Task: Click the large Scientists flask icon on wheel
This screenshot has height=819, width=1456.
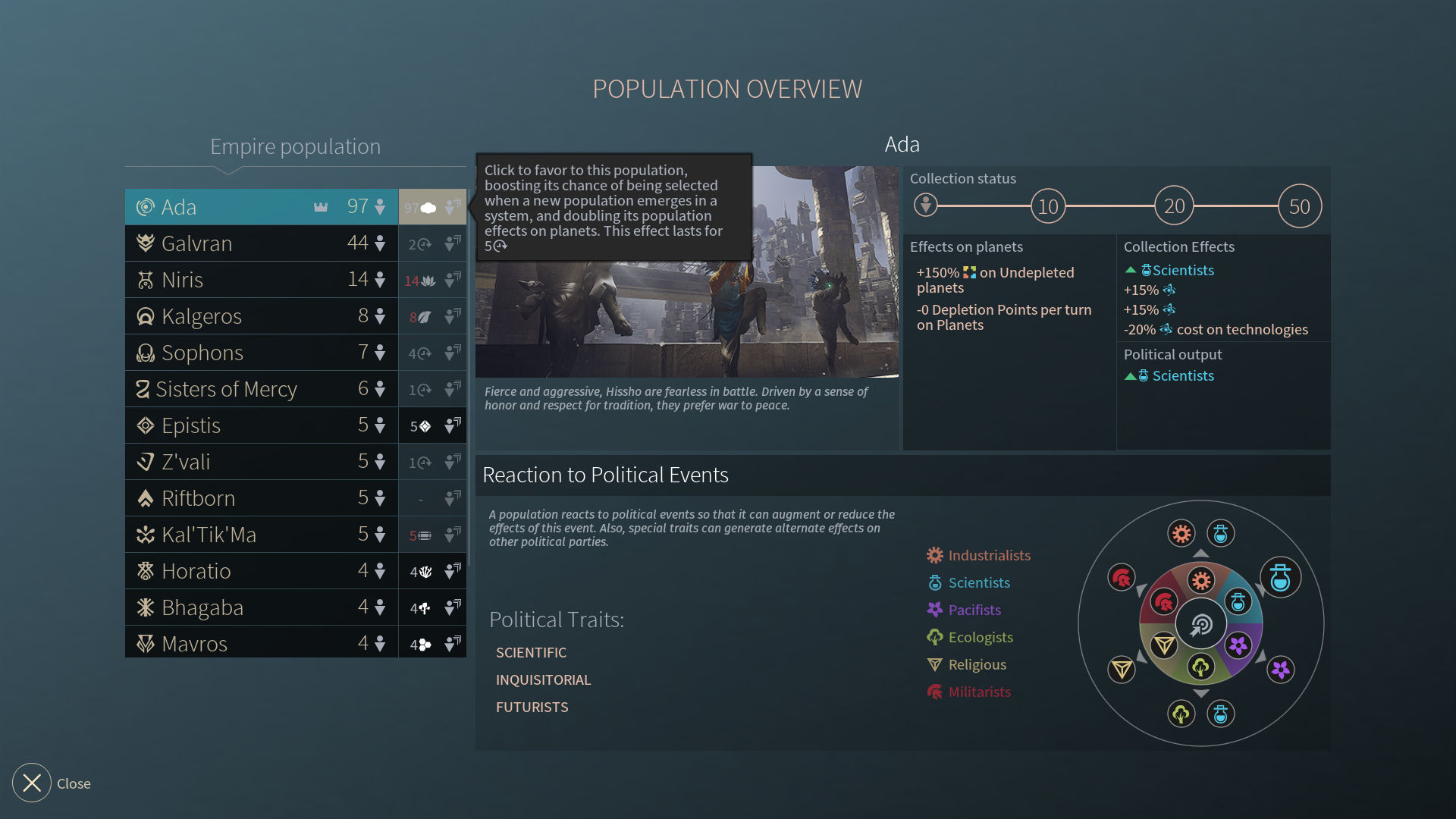Action: pyautogui.click(x=1280, y=578)
